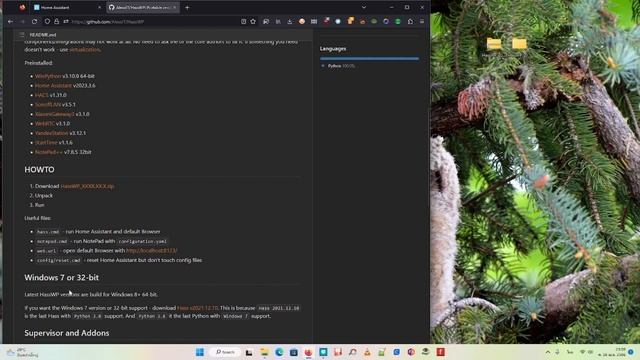
Task: Open the weather widget in taskbar
Action: [22, 352]
